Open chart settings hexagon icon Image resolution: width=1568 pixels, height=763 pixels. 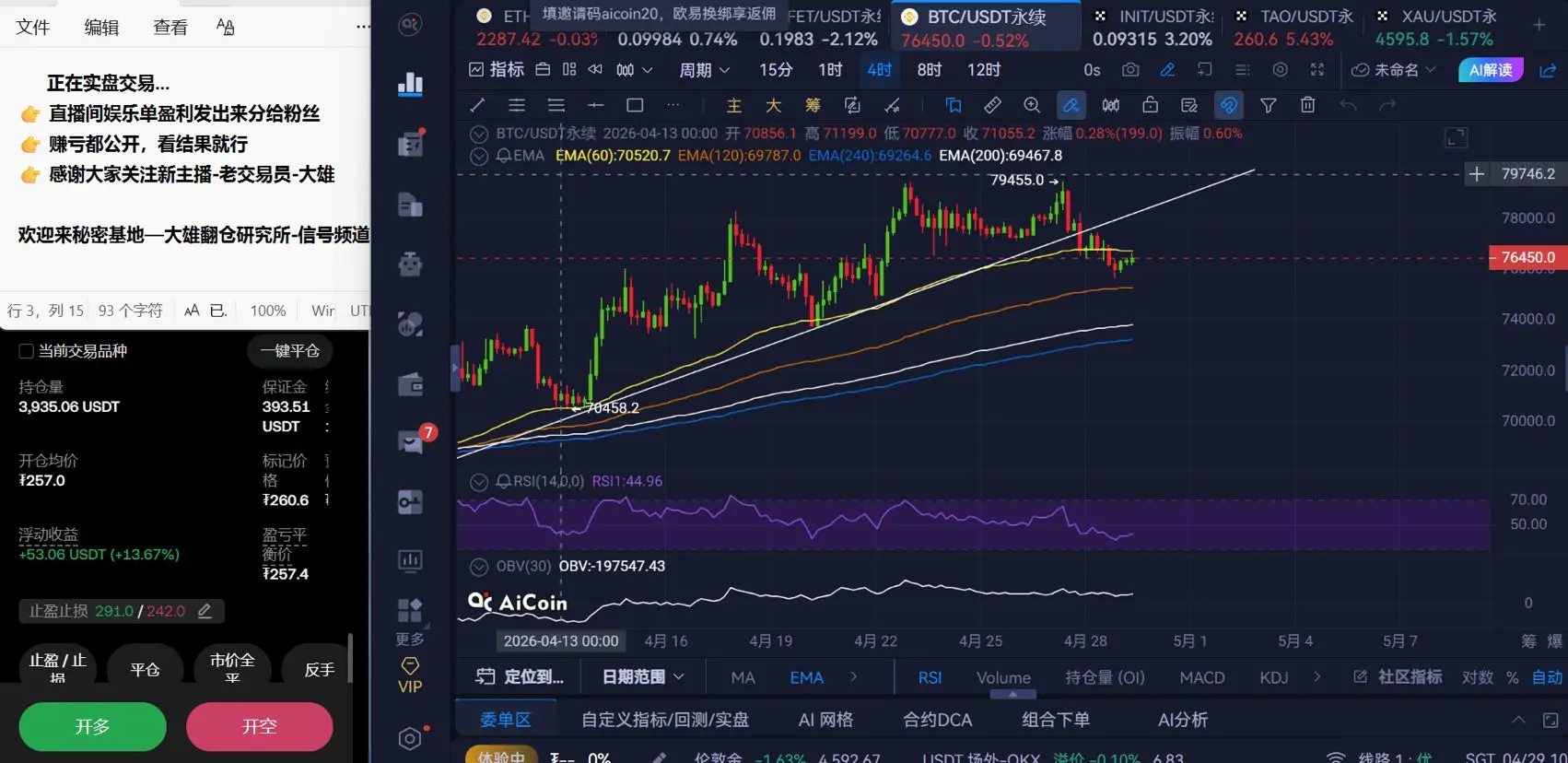[1280, 70]
